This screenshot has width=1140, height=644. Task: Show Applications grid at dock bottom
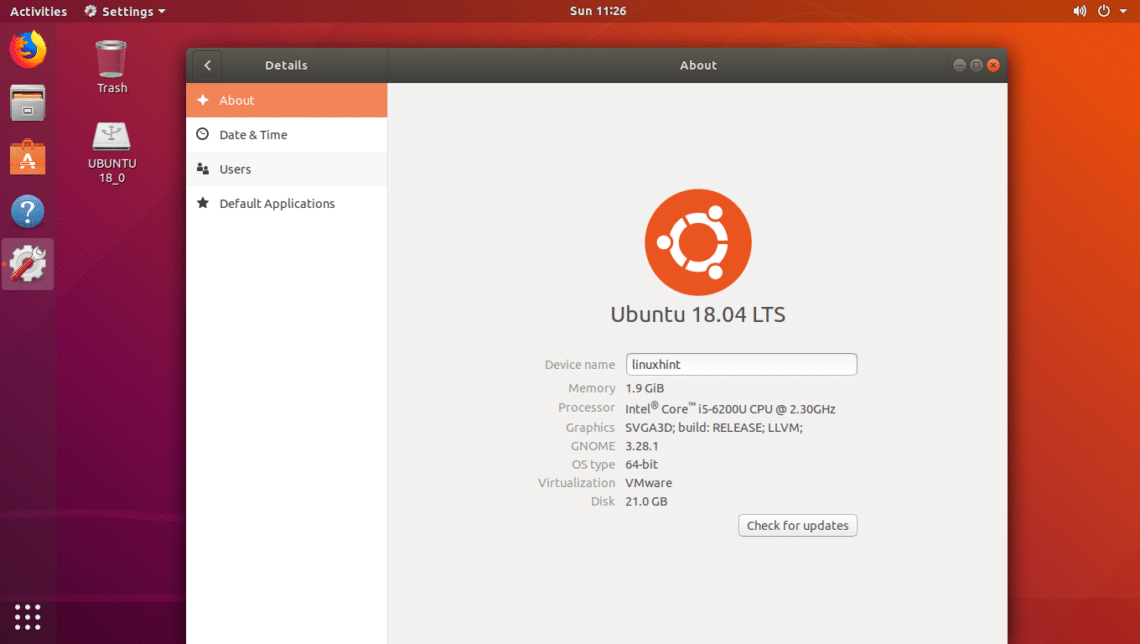28,616
